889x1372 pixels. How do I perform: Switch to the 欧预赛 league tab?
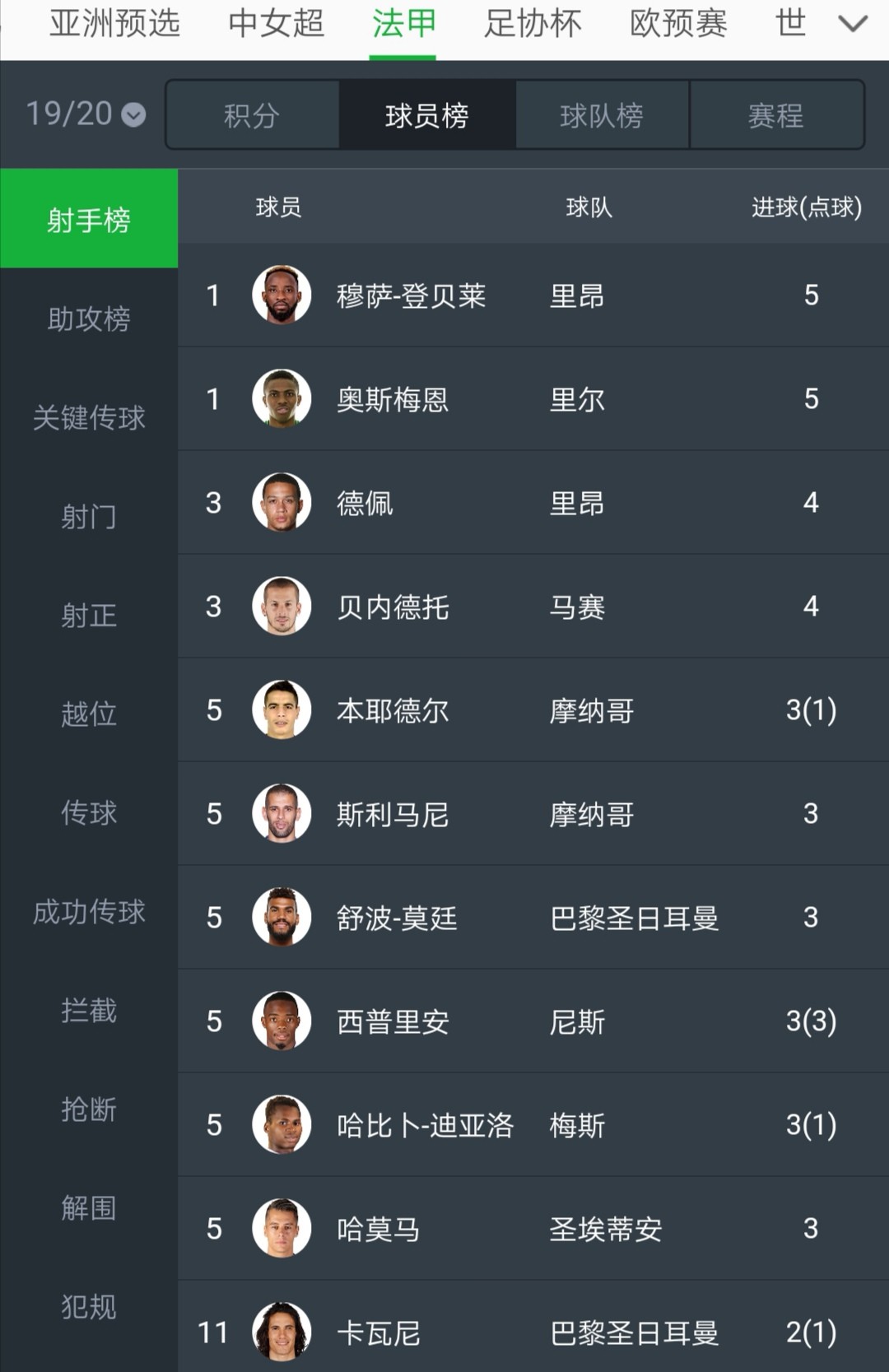point(677,24)
